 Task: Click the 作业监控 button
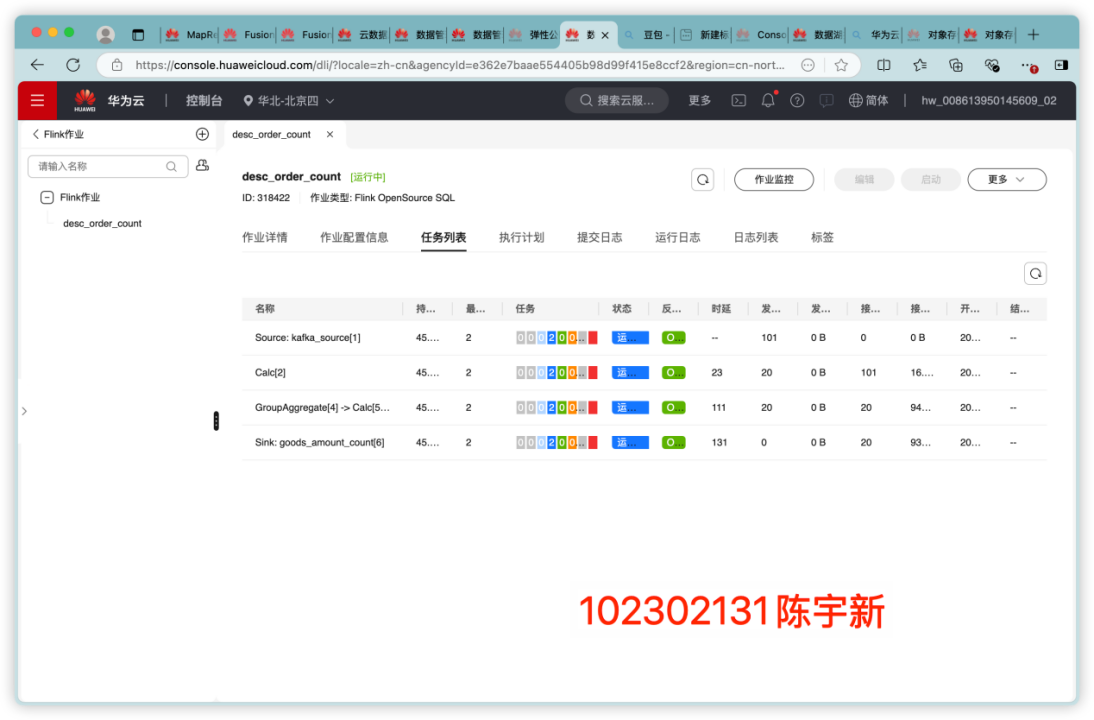click(x=774, y=179)
